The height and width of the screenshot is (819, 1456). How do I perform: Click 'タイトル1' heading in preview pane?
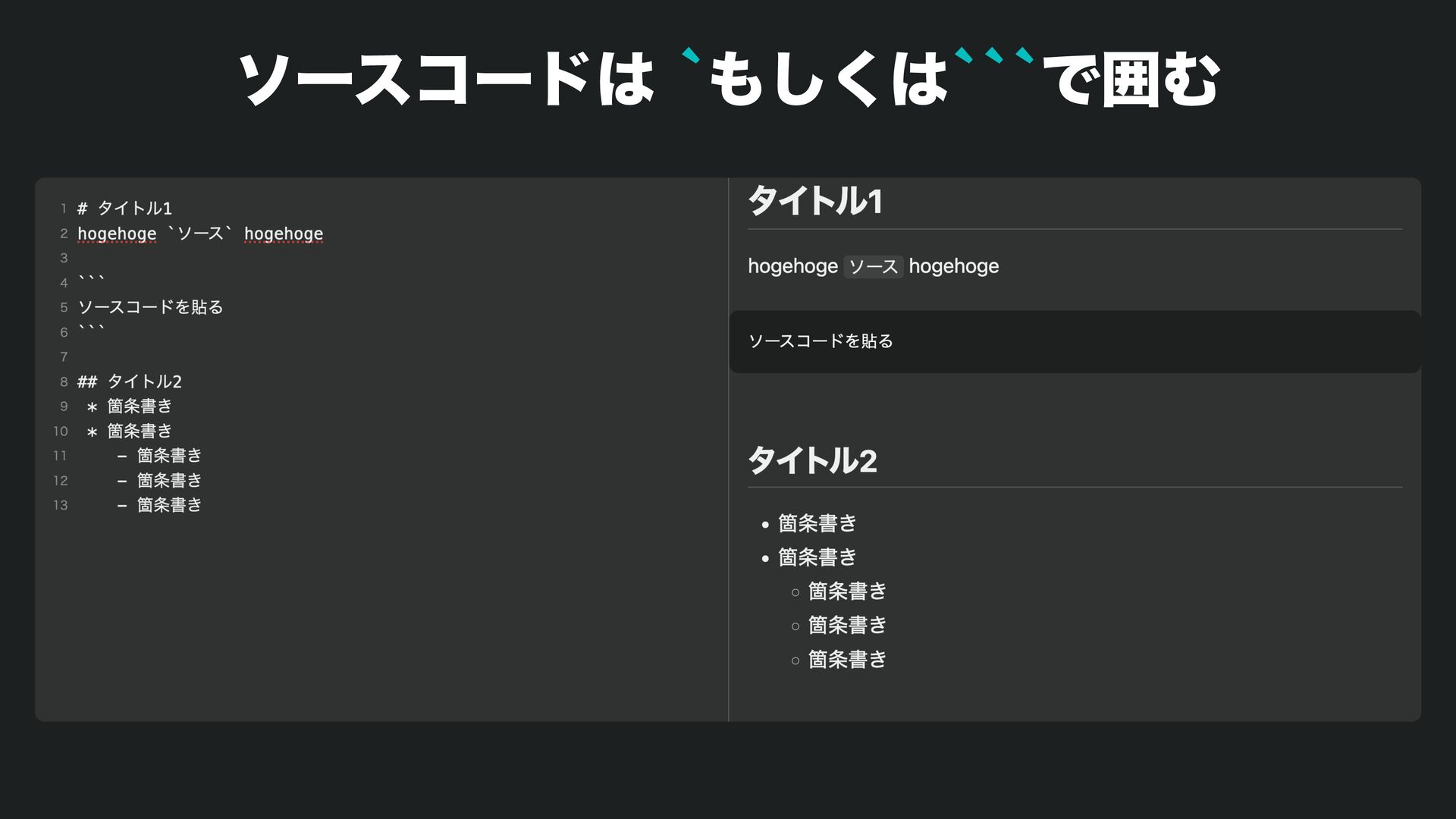pyautogui.click(x=815, y=202)
